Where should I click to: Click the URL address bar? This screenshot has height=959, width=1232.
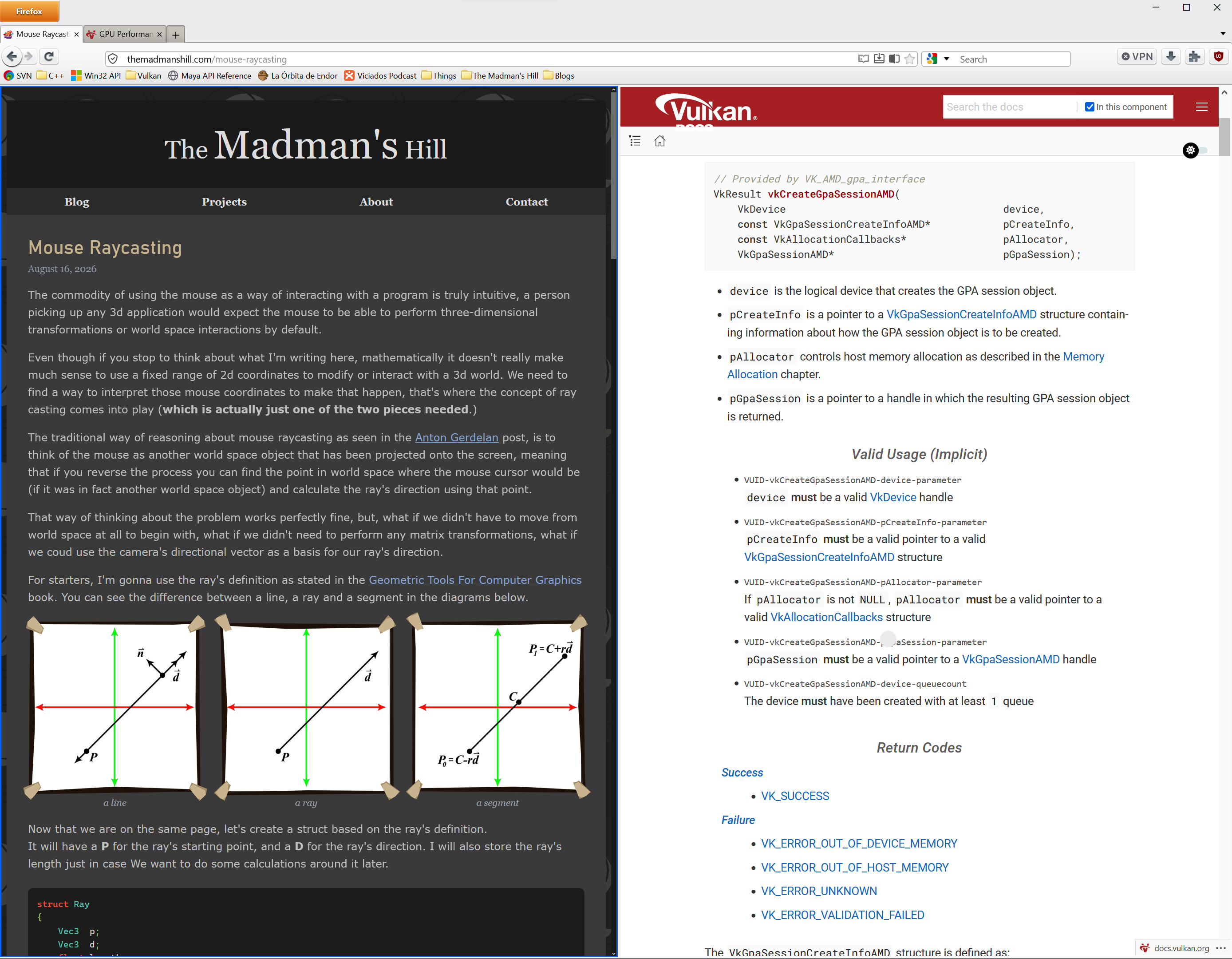tap(488, 59)
